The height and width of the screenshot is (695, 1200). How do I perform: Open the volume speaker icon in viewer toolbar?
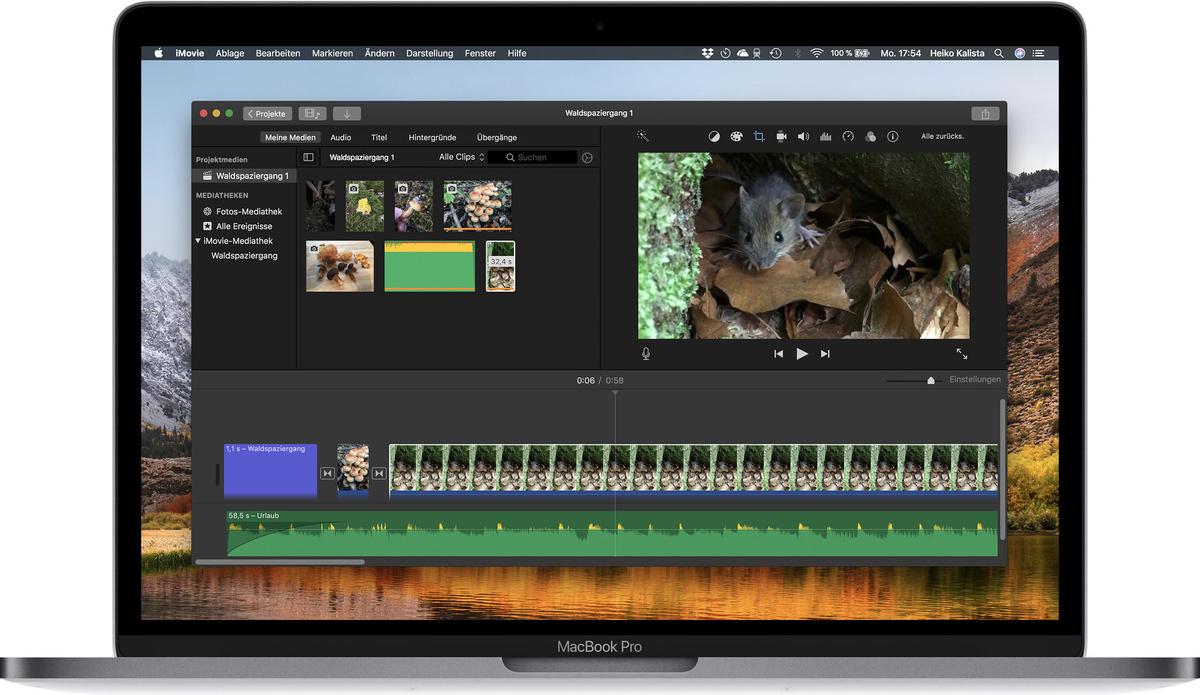803,137
